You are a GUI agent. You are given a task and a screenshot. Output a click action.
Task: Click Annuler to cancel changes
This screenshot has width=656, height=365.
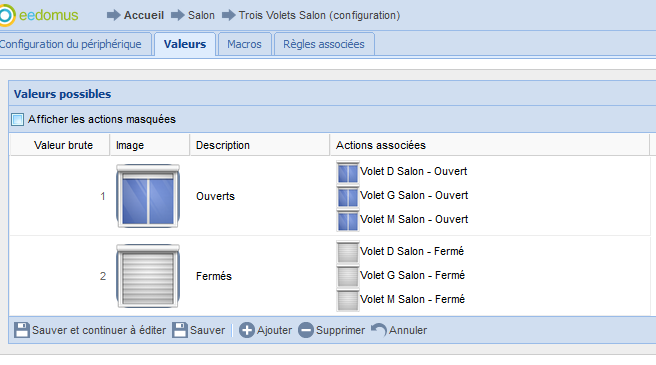pos(399,330)
